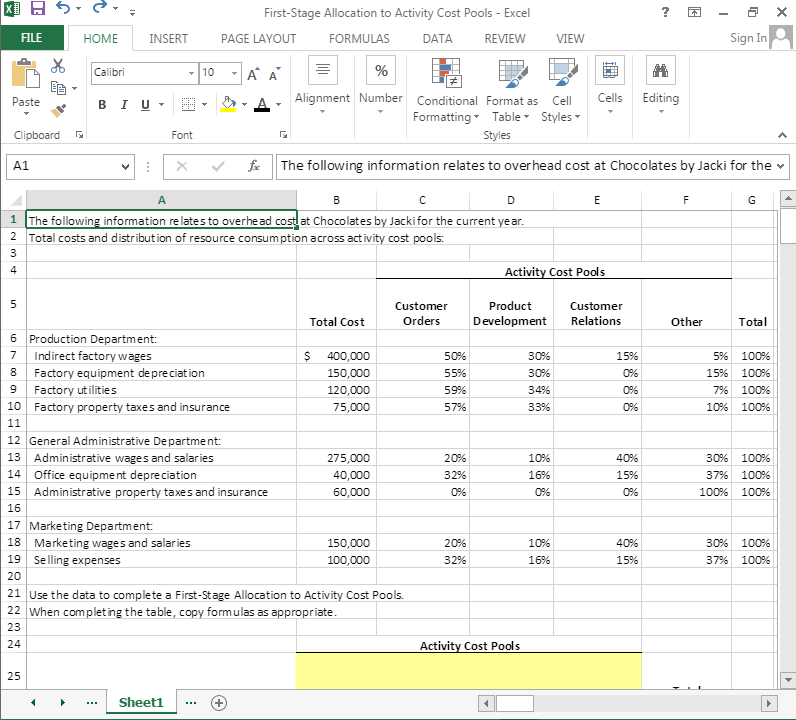Open Cell Styles gallery
This screenshot has width=796, height=720.
point(561,90)
